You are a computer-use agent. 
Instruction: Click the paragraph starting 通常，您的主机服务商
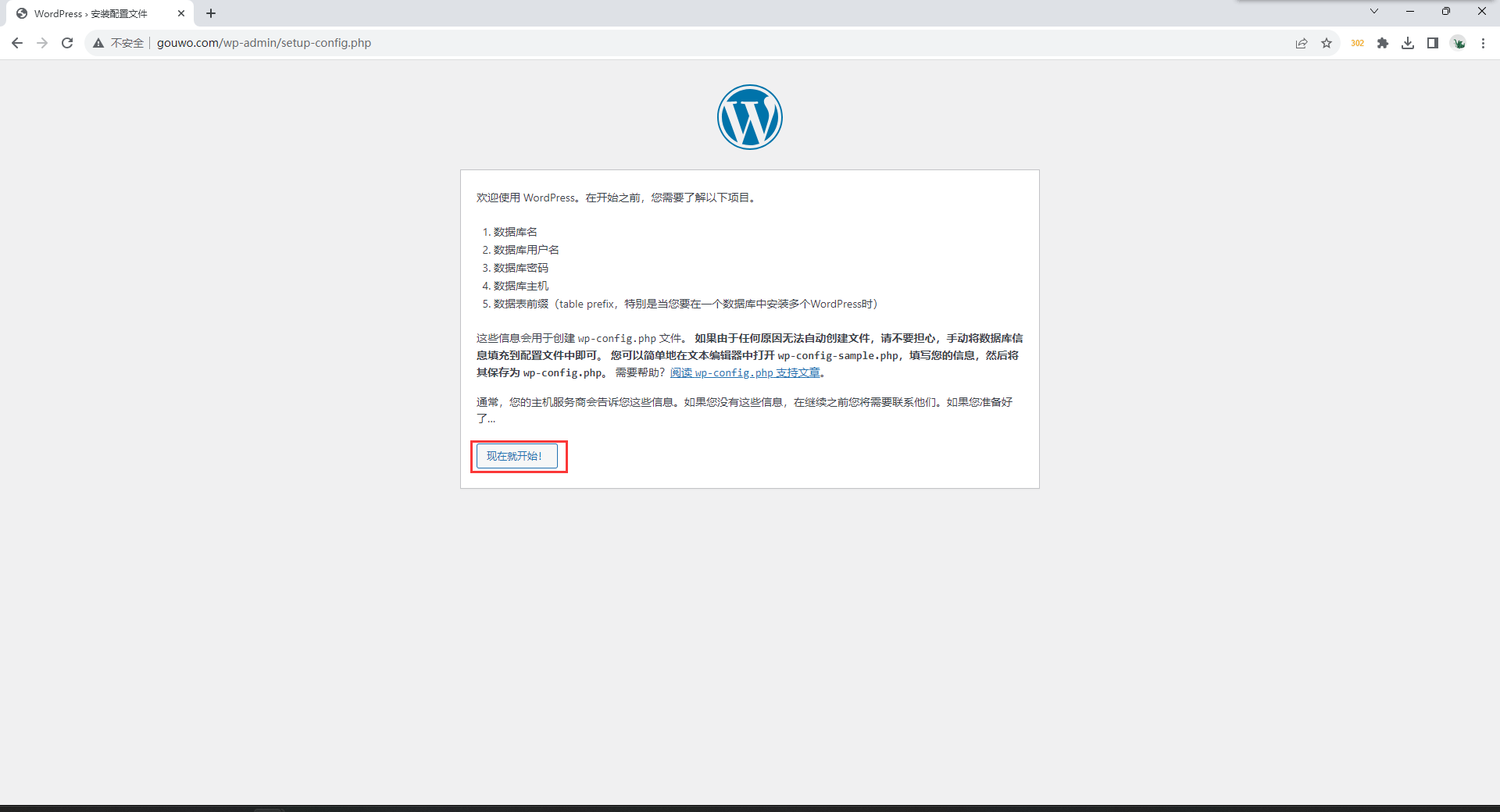coord(745,410)
